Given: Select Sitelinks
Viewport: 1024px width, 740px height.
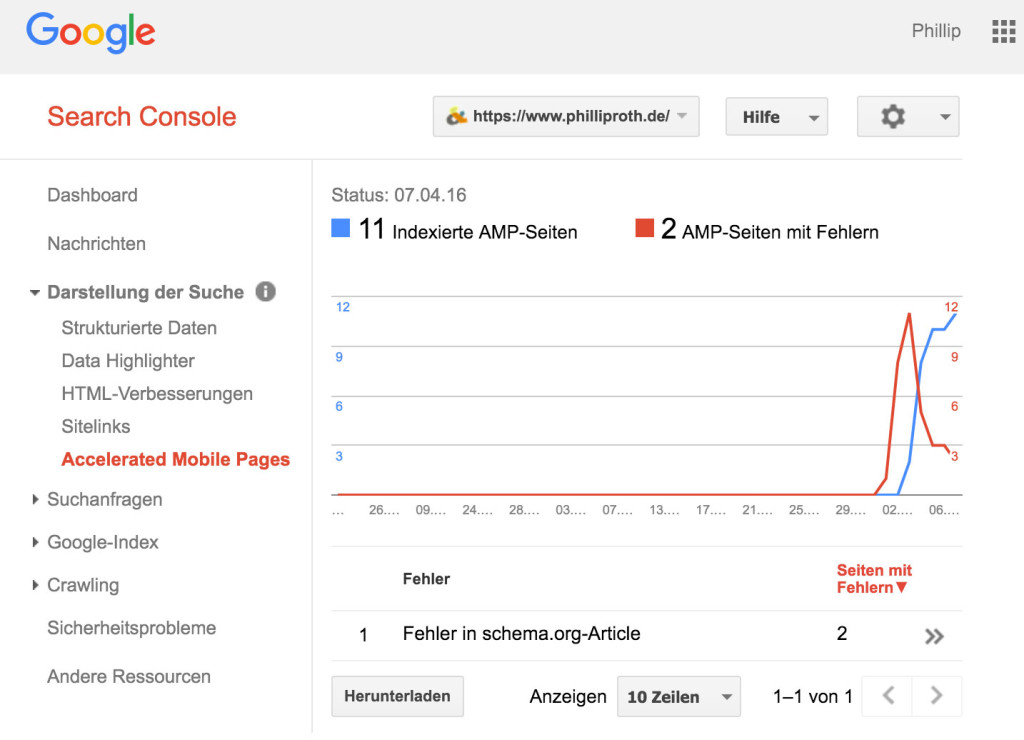Looking at the screenshot, I should (x=95, y=426).
